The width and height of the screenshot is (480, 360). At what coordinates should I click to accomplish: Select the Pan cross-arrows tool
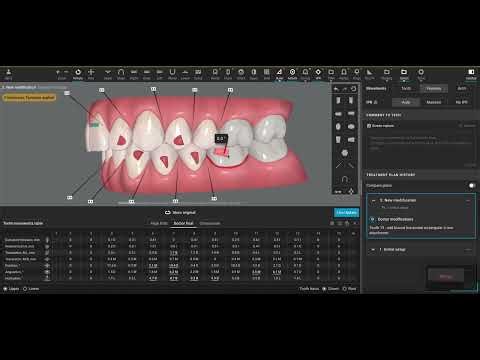[91, 74]
